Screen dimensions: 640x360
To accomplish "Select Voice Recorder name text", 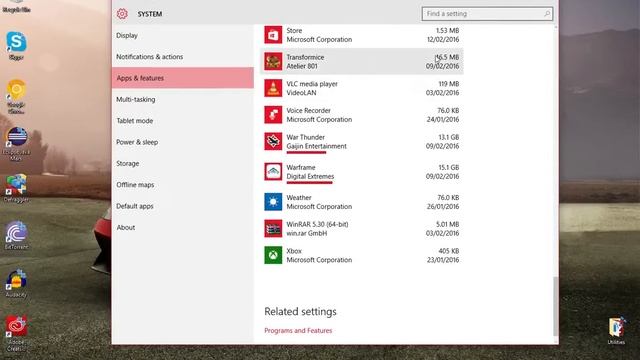I will point(308,111).
